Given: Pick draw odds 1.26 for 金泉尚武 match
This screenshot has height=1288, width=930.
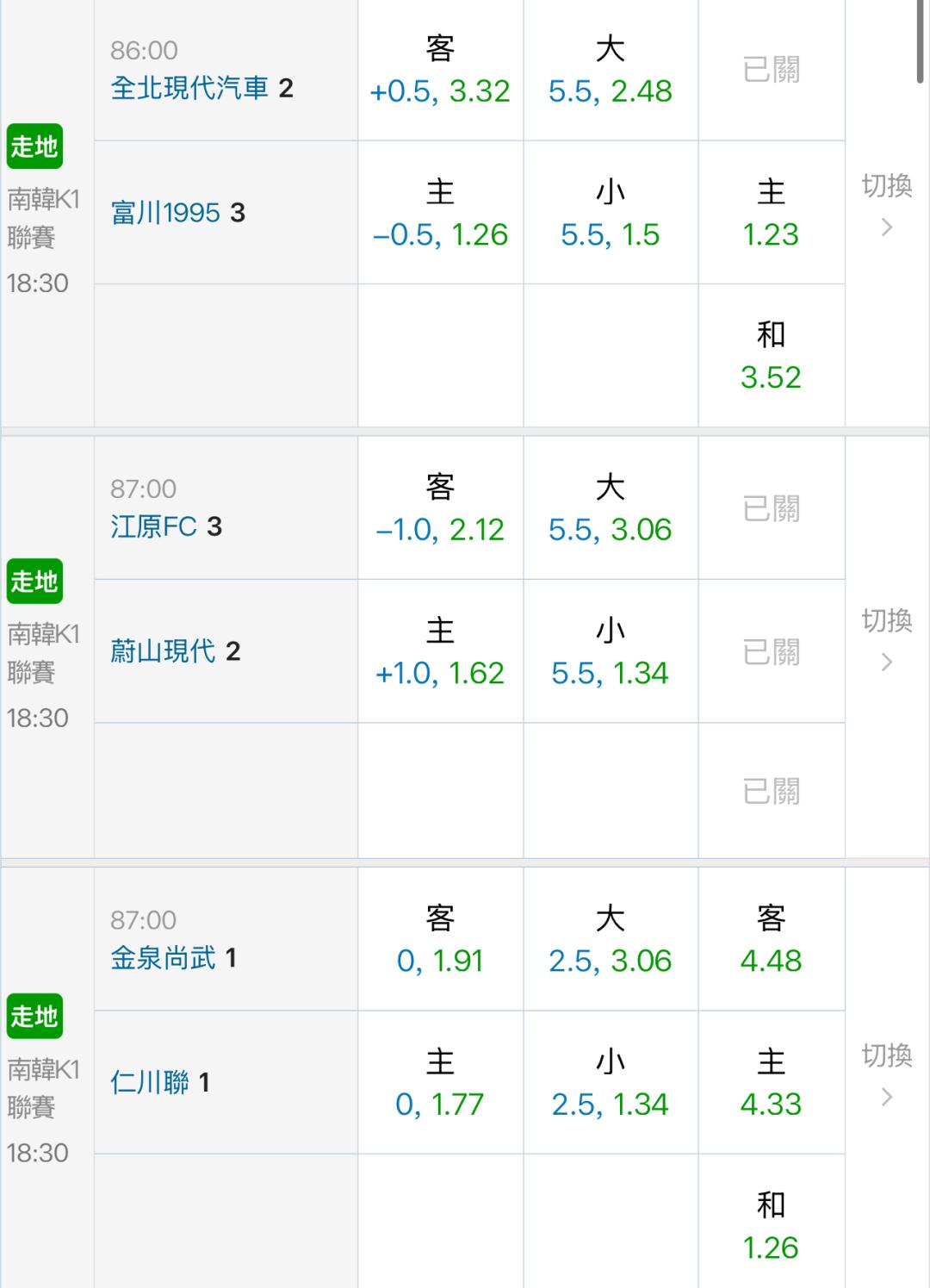Looking at the screenshot, I should pos(771,1225).
